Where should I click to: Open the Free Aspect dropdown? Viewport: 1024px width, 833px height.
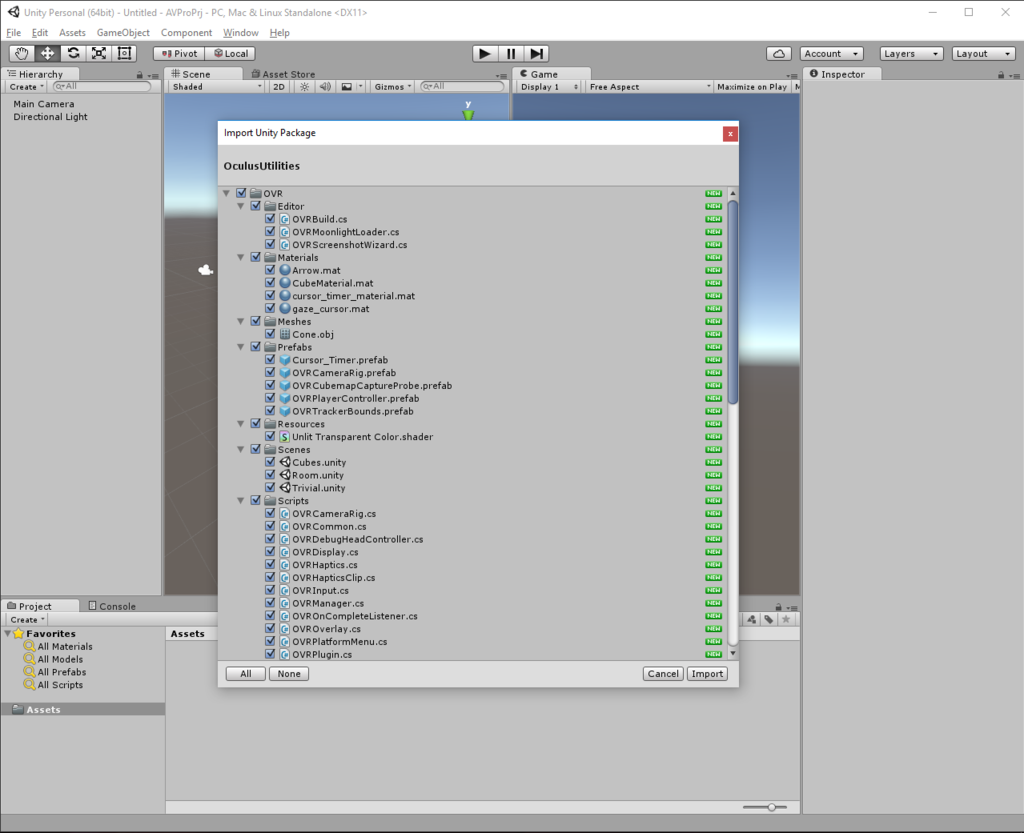pos(648,86)
